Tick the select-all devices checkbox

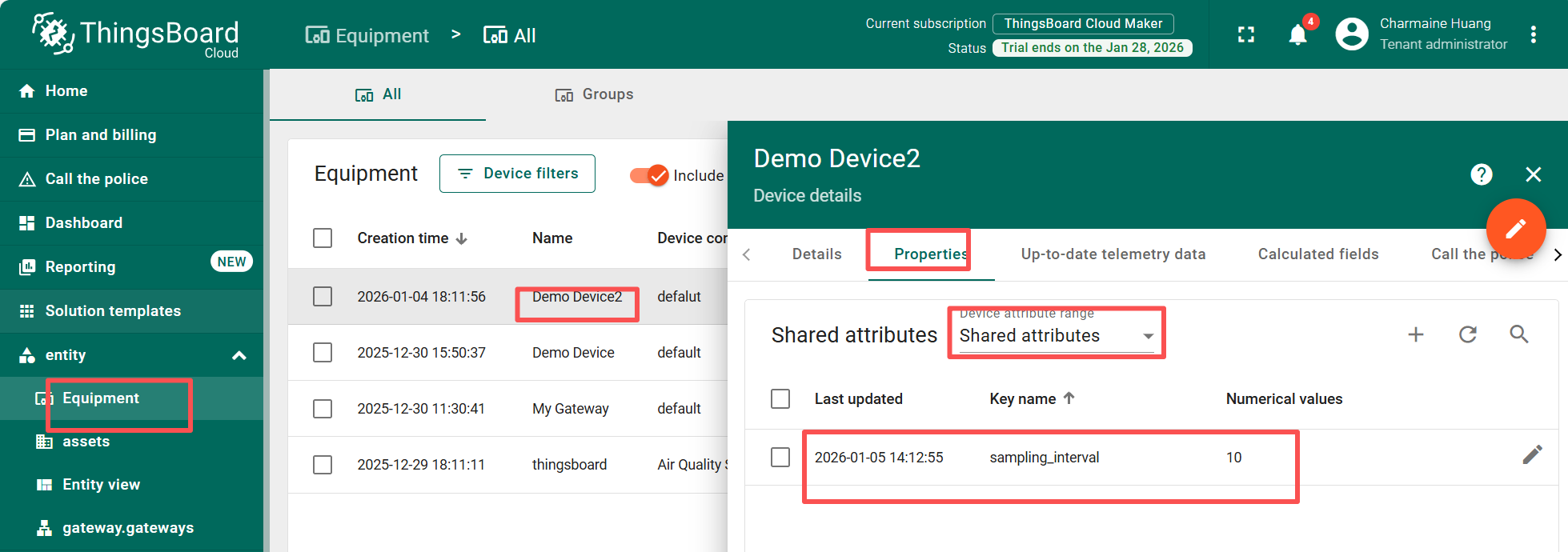point(323,238)
